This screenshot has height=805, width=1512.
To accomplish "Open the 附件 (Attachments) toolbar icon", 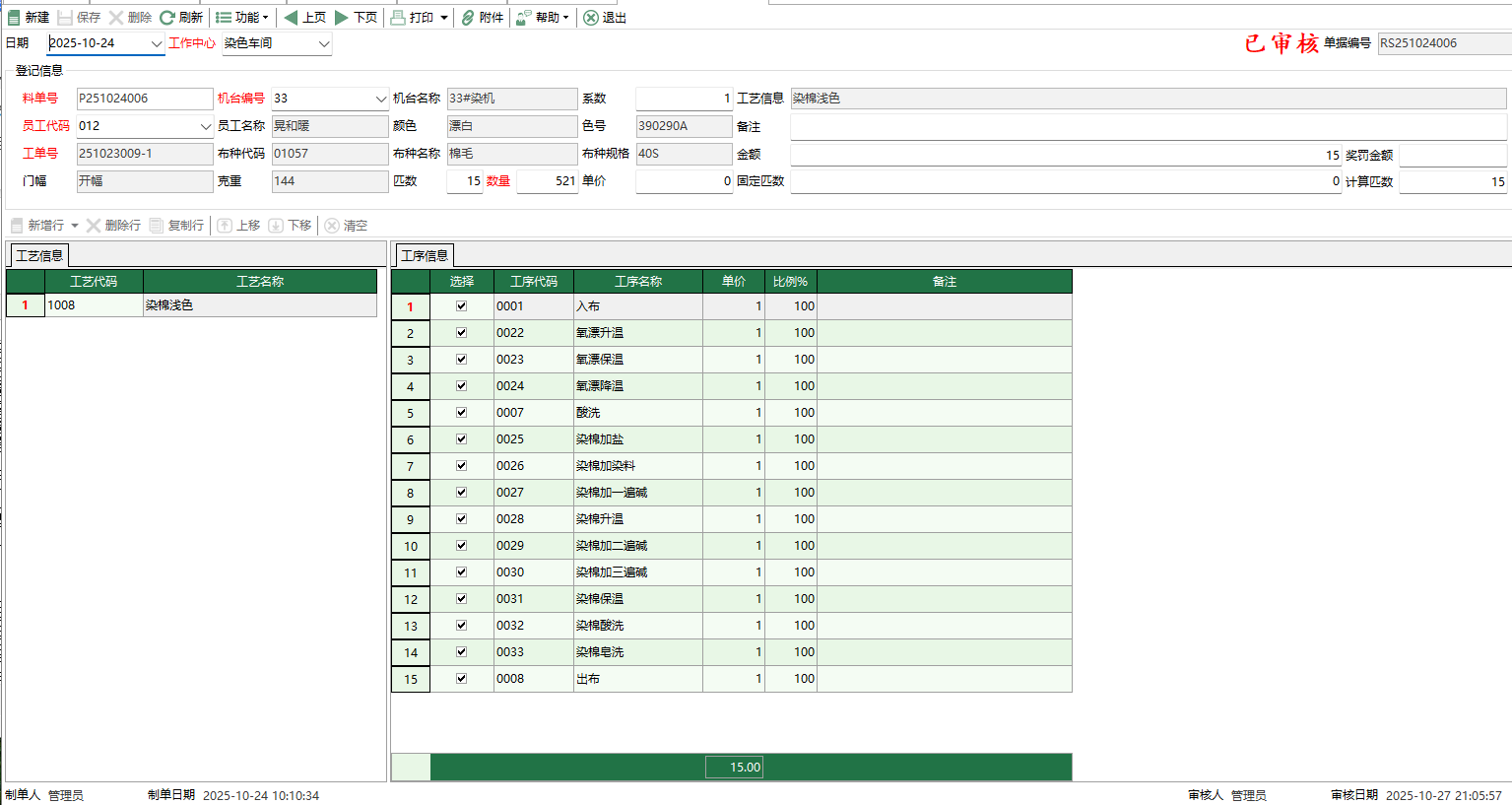I will tap(480, 17).
